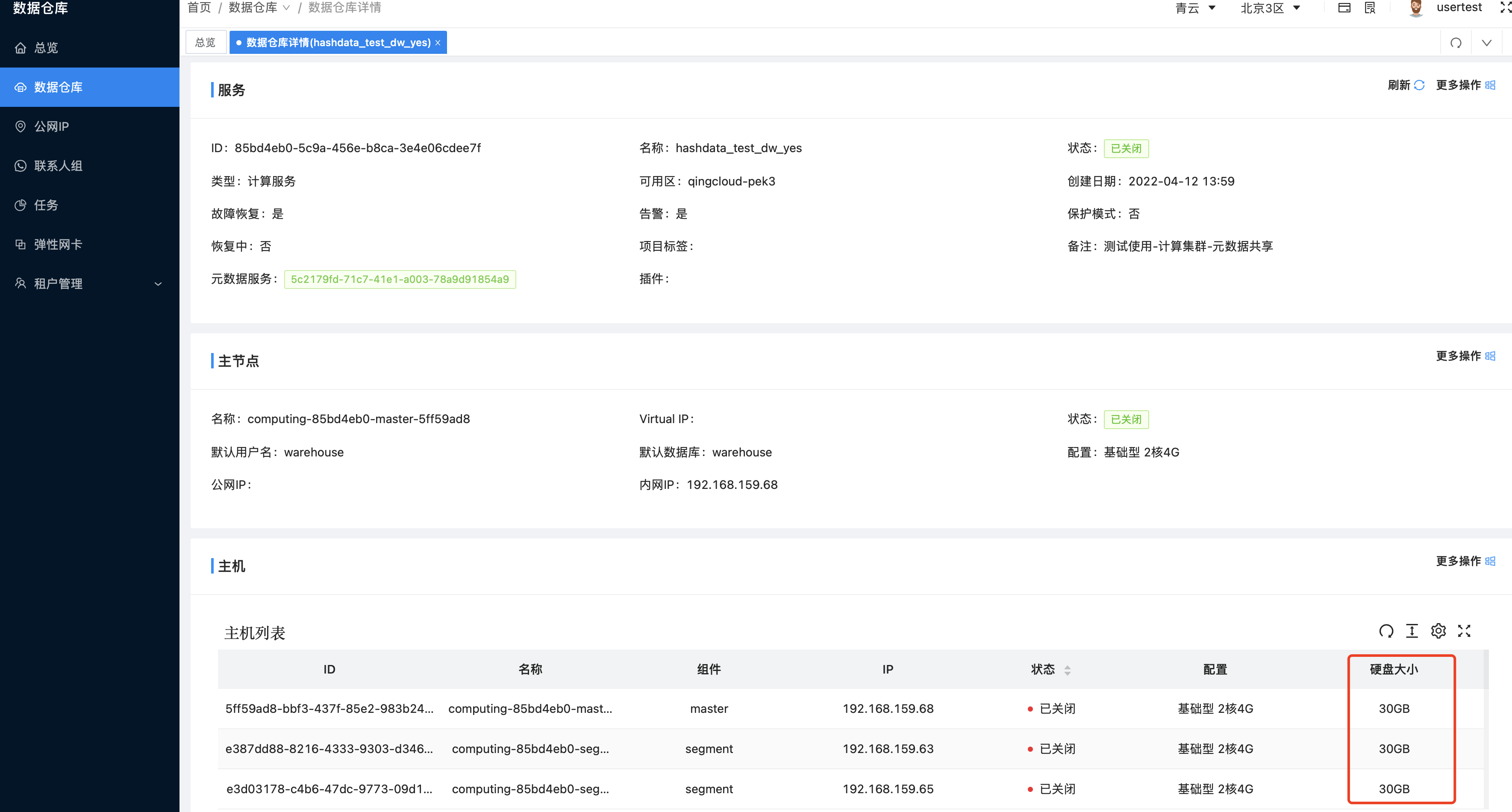Screen dimensions: 1512x812
Task: Open column settings gear in host list
Action: 1438,631
